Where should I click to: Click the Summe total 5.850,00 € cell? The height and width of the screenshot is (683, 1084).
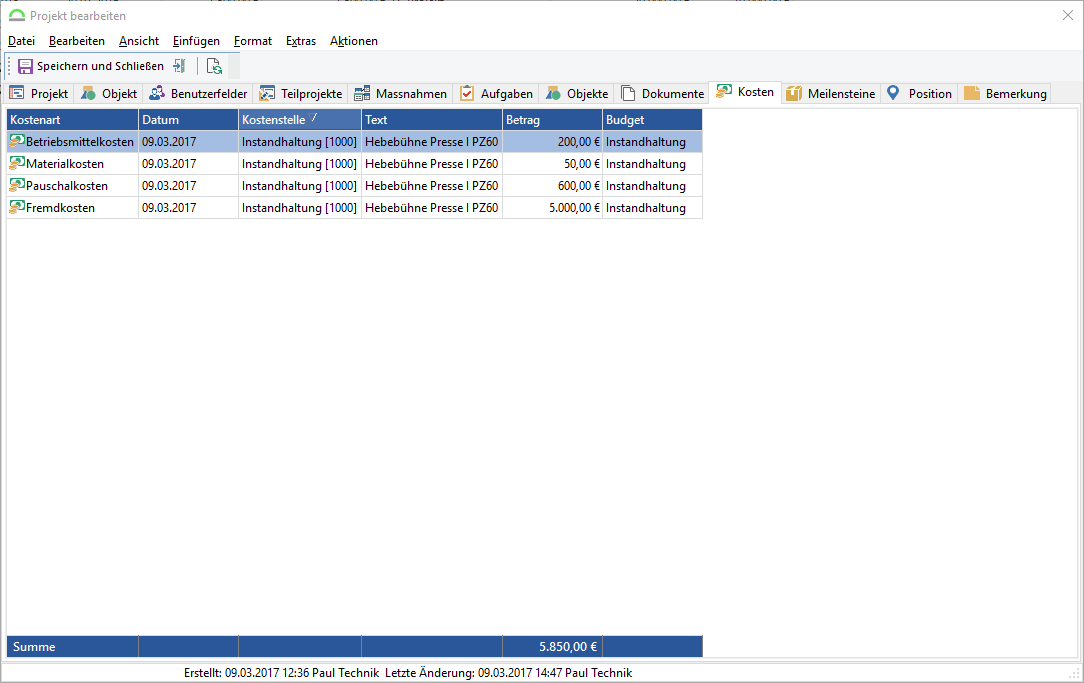pos(552,646)
